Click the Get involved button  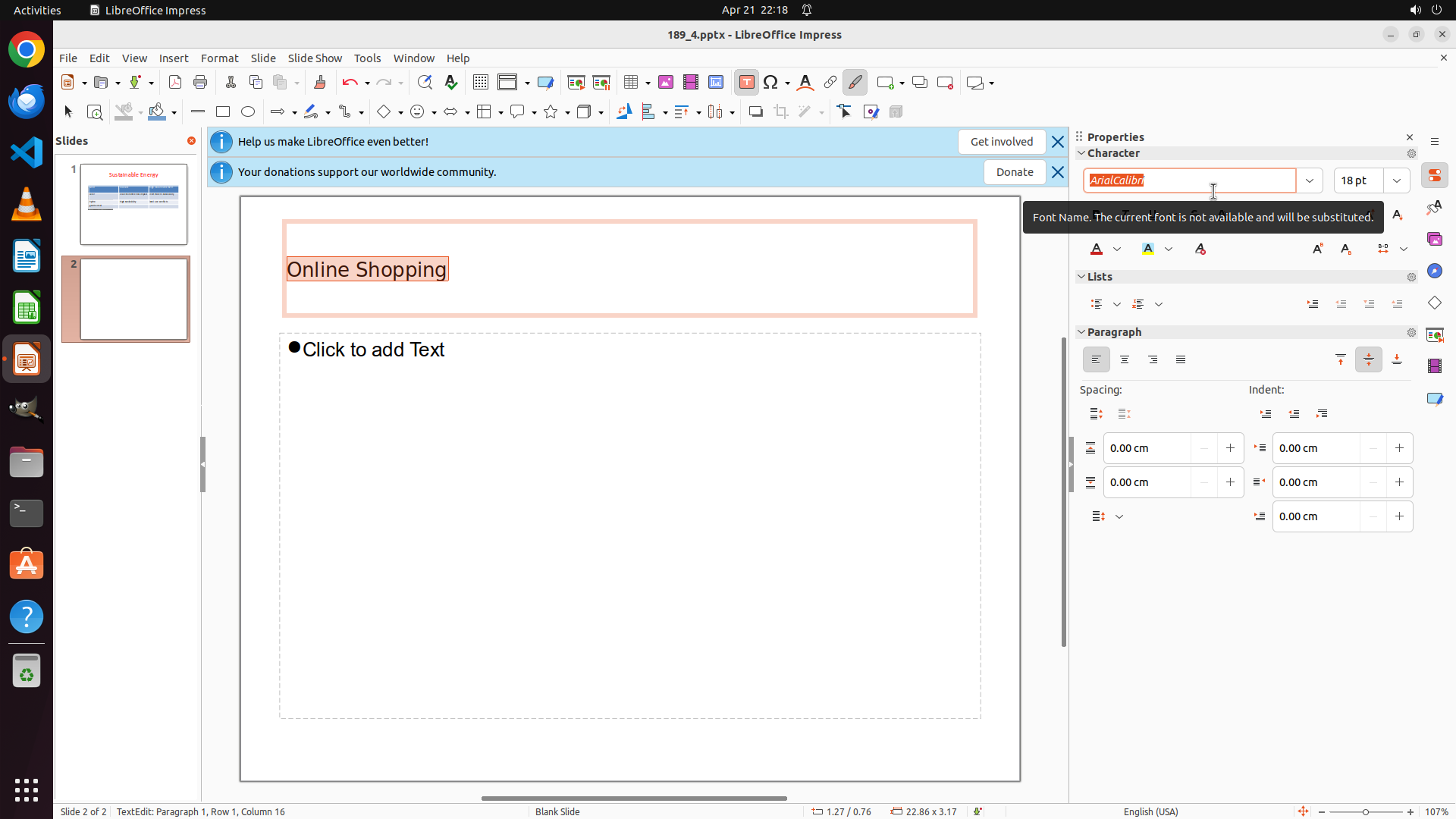click(x=1001, y=142)
